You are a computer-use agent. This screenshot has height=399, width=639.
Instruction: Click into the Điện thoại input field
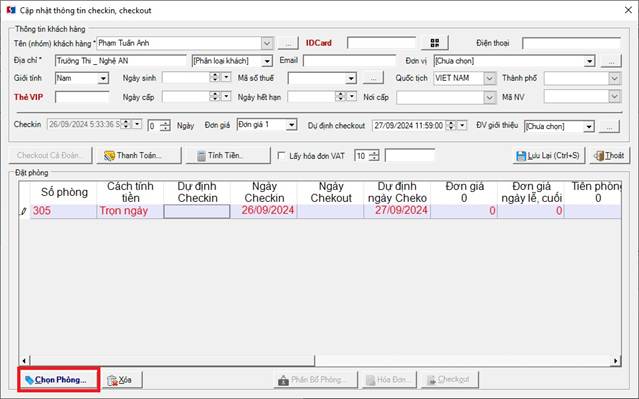[571, 44]
